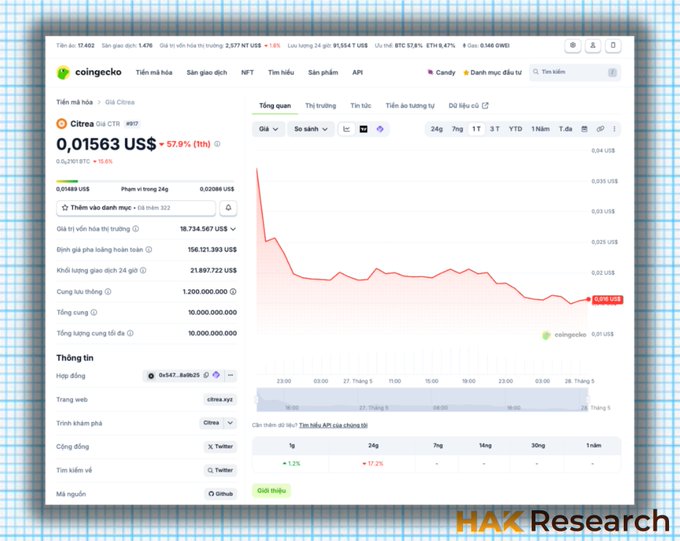This screenshot has width=680, height=541.
Task: Select the T.đa maximum chart range
Action: pyautogui.click(x=566, y=129)
